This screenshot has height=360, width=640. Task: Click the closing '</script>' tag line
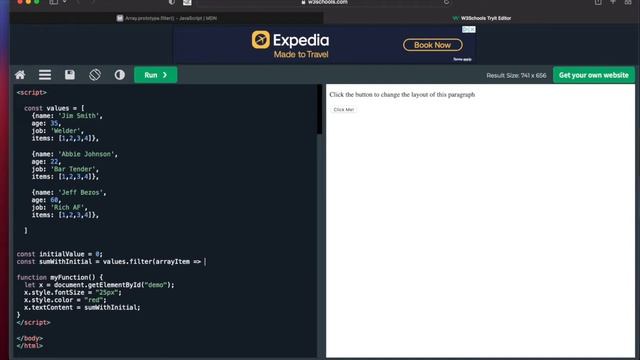pyautogui.click(x=33, y=322)
